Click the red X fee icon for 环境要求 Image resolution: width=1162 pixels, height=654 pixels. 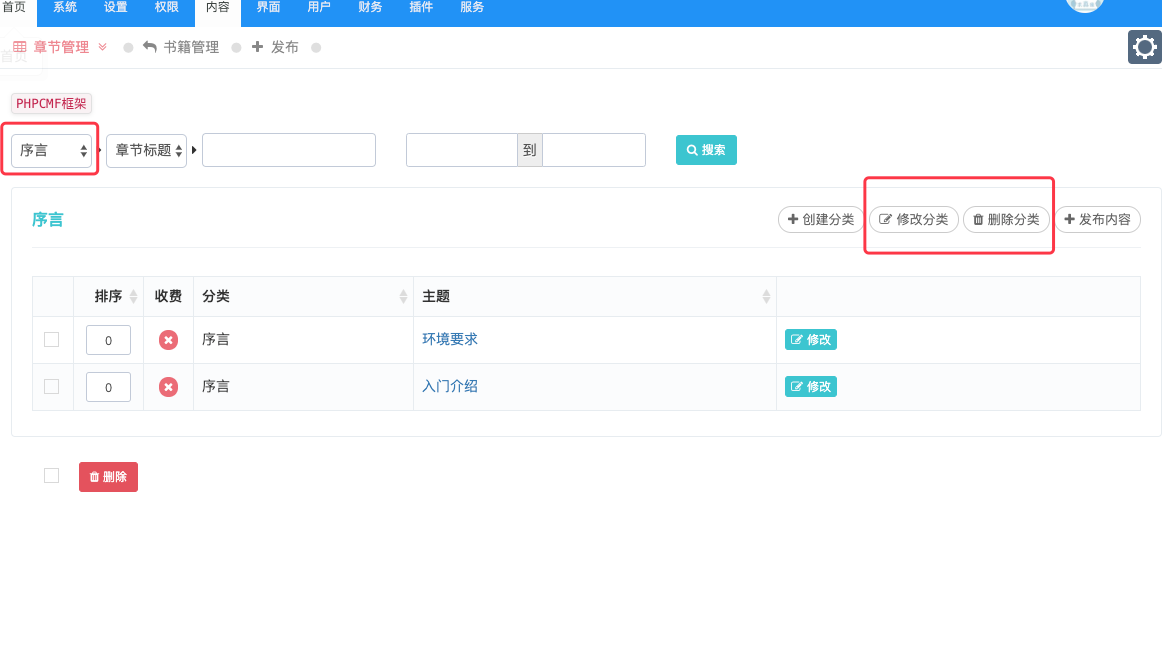(168, 340)
